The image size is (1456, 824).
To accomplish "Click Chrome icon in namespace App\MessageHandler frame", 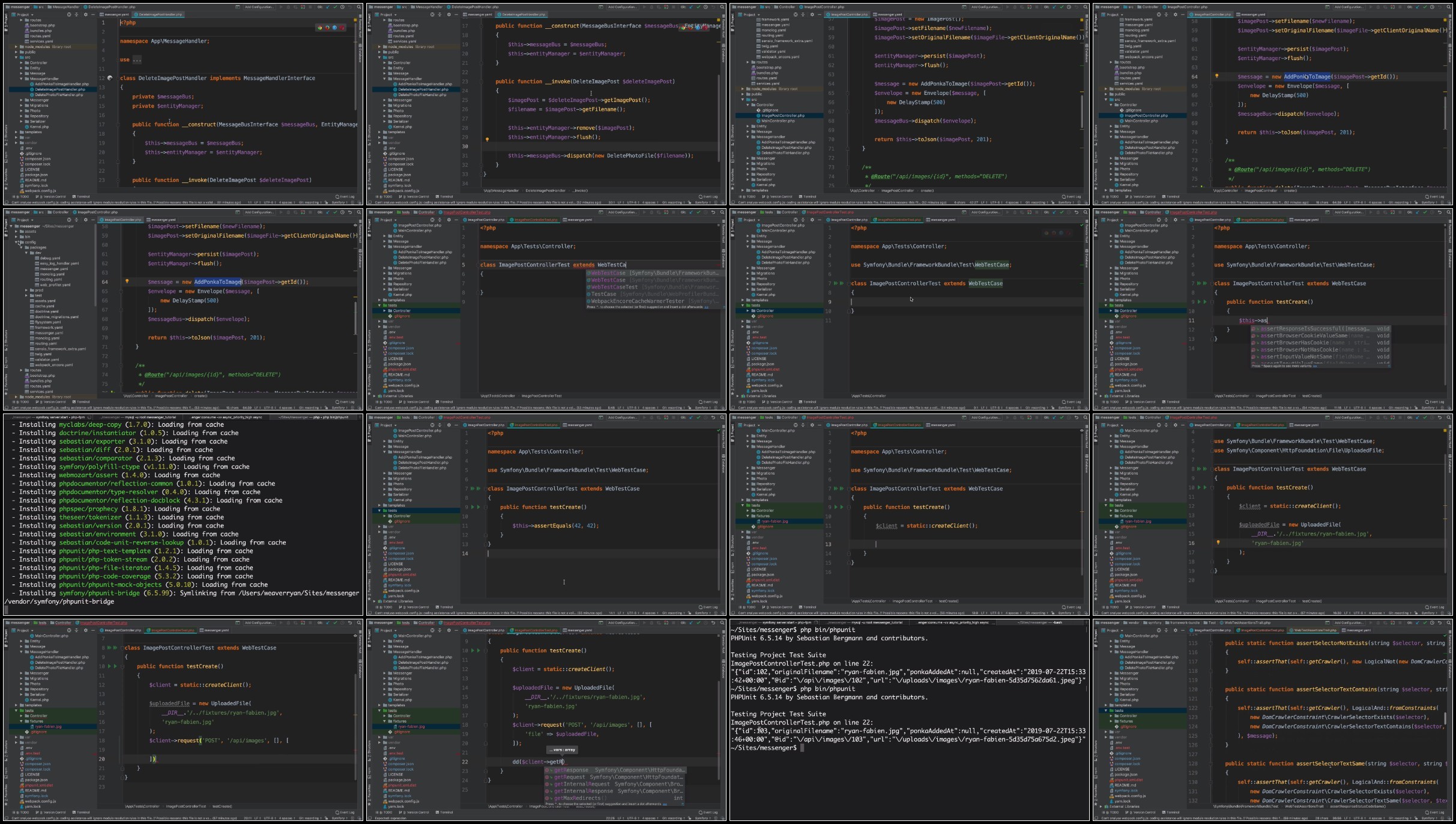I will pos(320,28).
